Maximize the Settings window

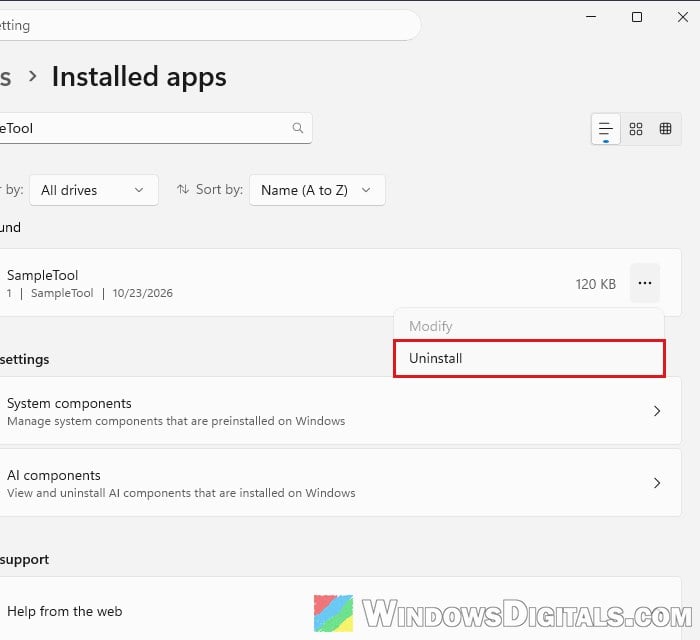(x=637, y=17)
